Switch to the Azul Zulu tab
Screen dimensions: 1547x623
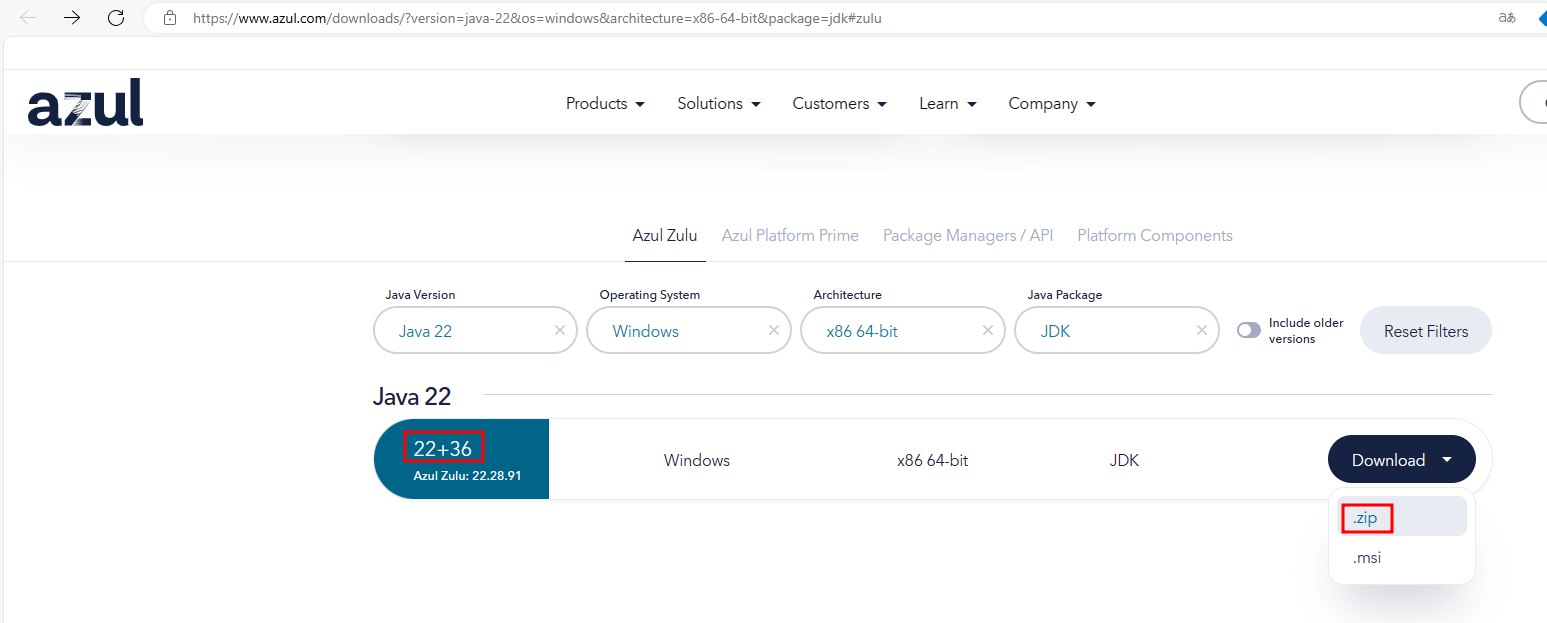(x=665, y=236)
